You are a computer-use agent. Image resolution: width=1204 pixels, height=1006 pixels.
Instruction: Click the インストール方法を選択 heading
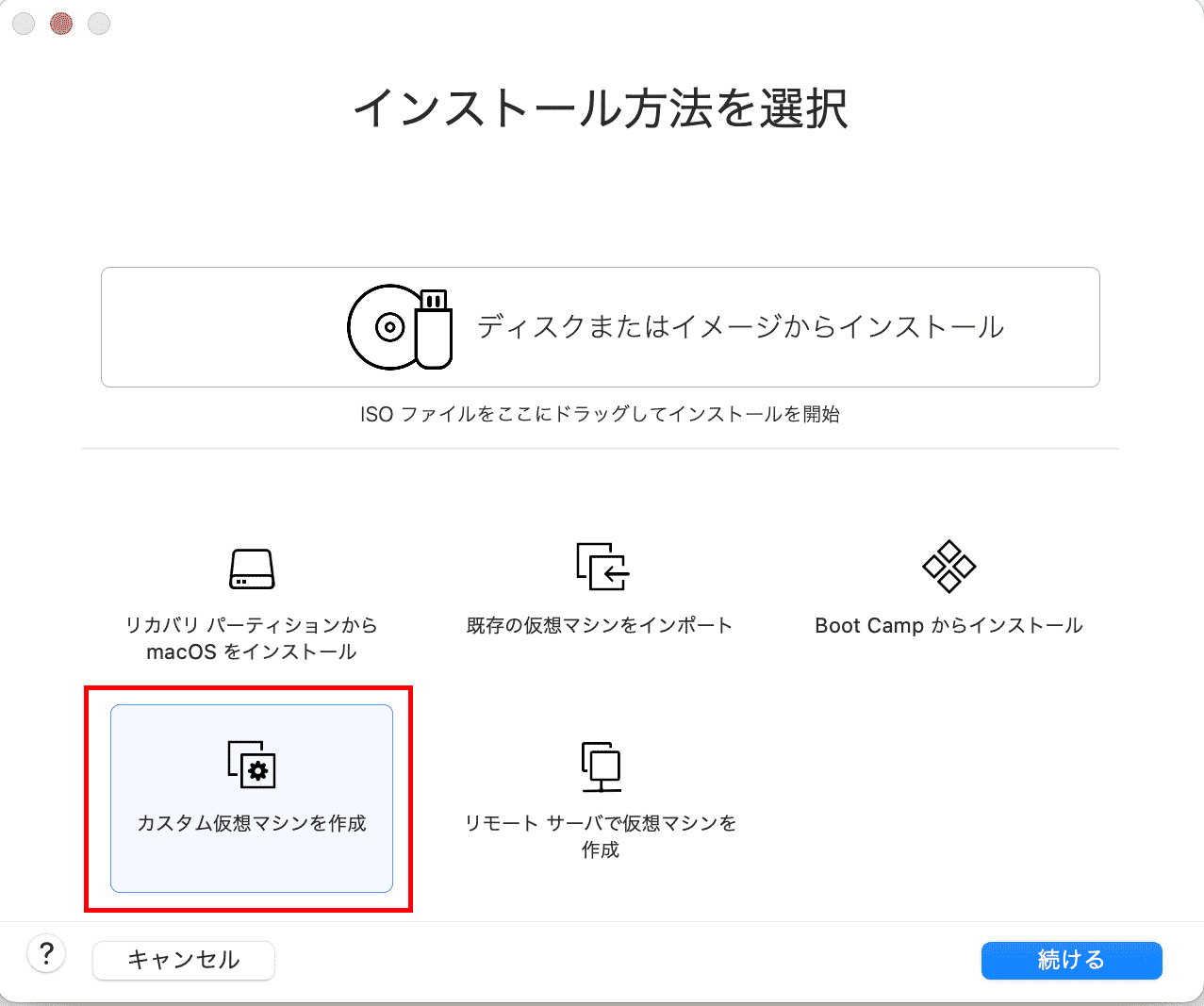[x=601, y=108]
